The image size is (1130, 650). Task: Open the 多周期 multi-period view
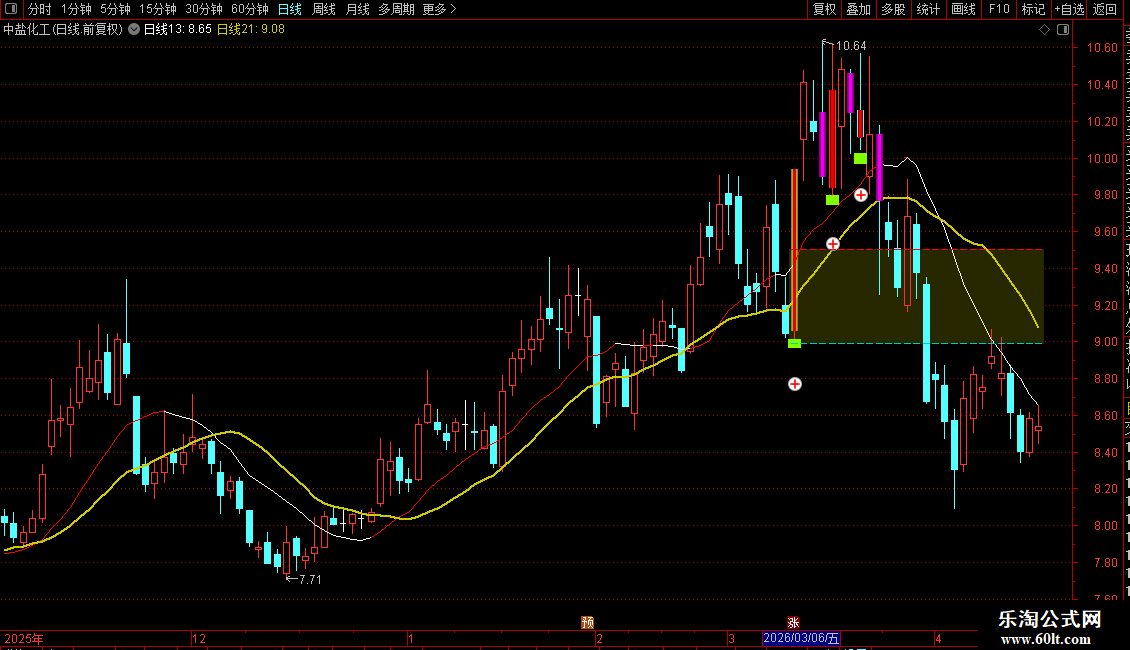[x=396, y=9]
